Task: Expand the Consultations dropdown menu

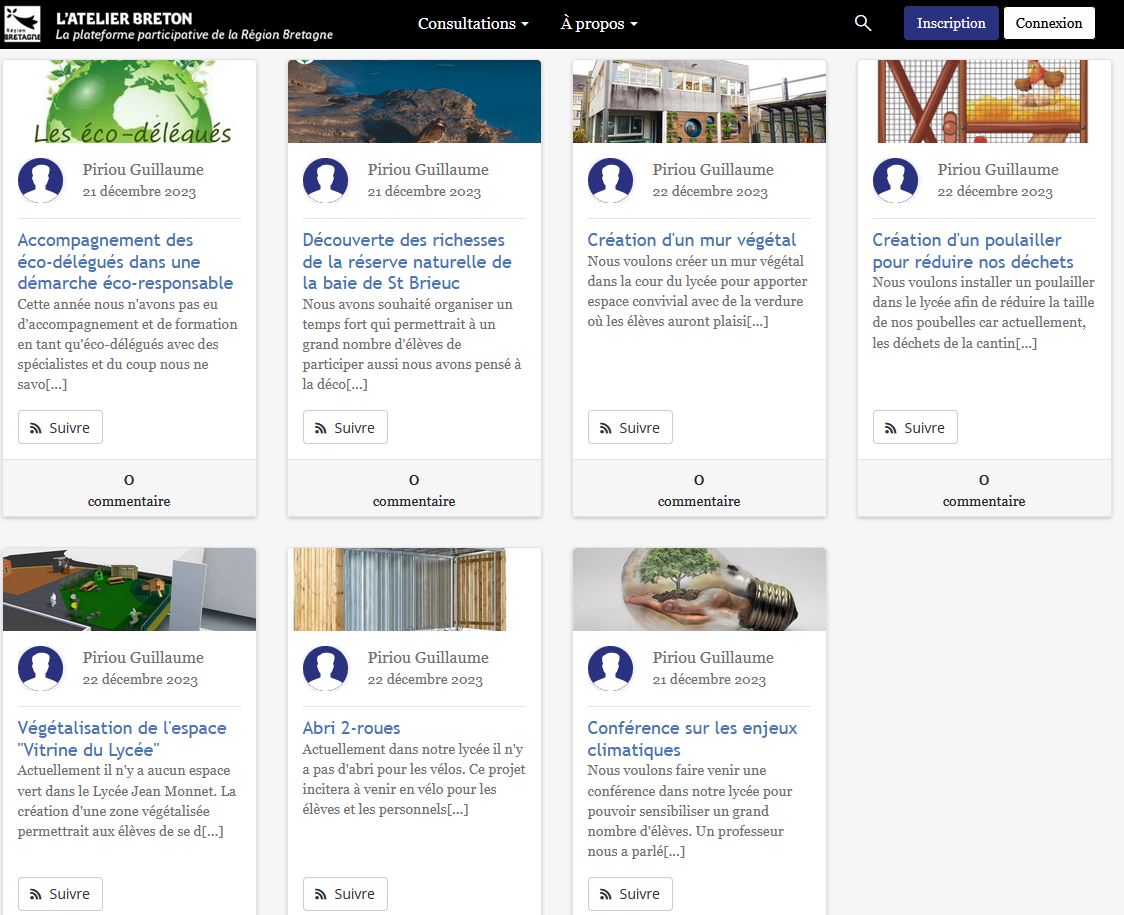Action: [x=473, y=23]
